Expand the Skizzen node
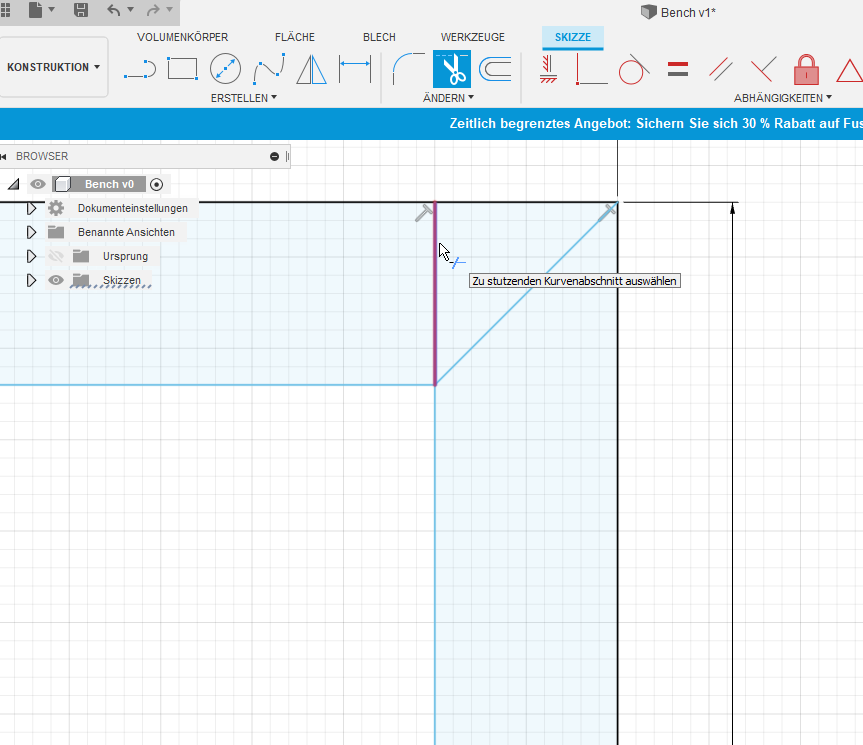863x745 pixels. coord(31,281)
